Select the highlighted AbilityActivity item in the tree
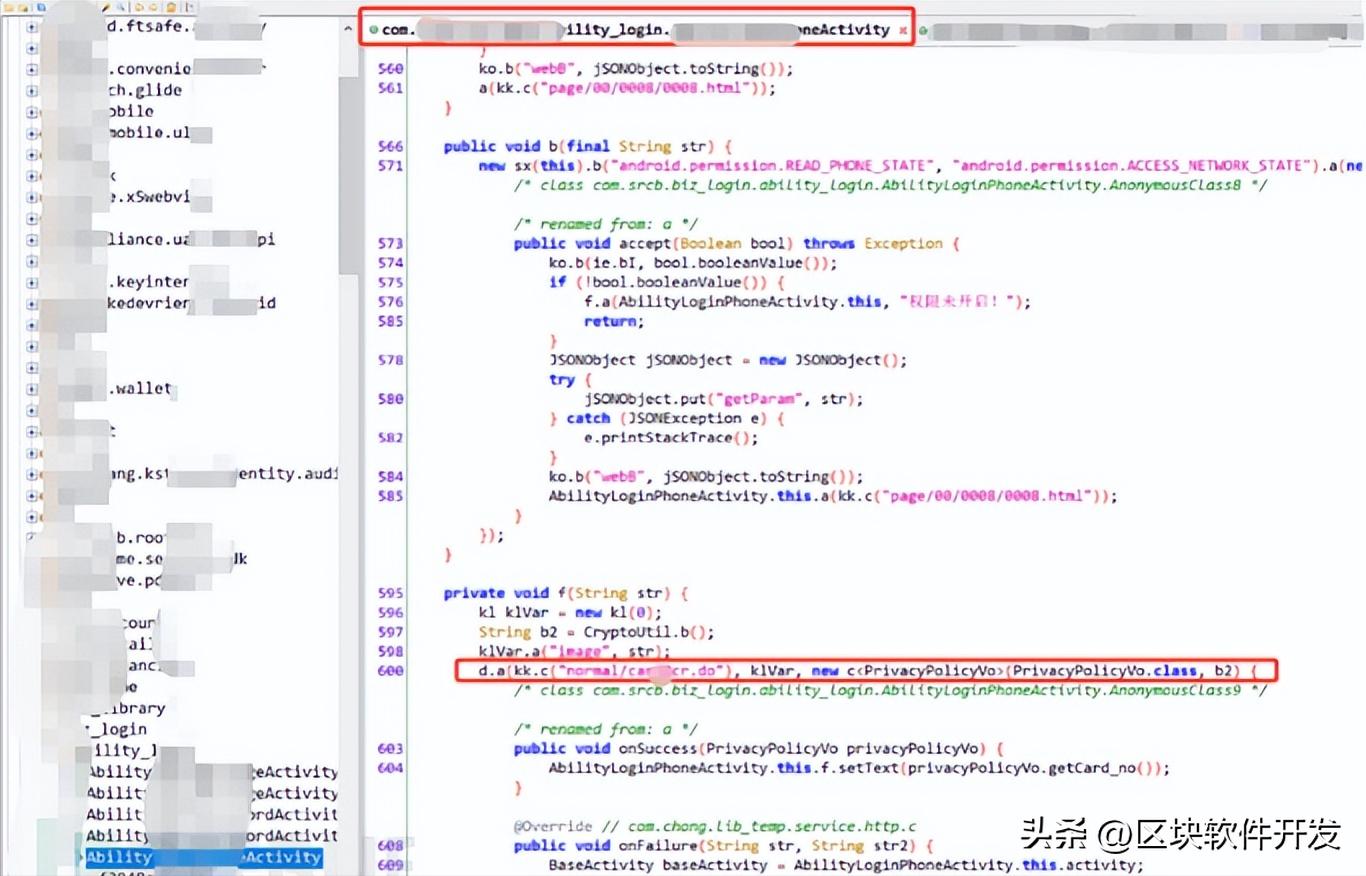The image size is (1366, 876). click(x=200, y=857)
